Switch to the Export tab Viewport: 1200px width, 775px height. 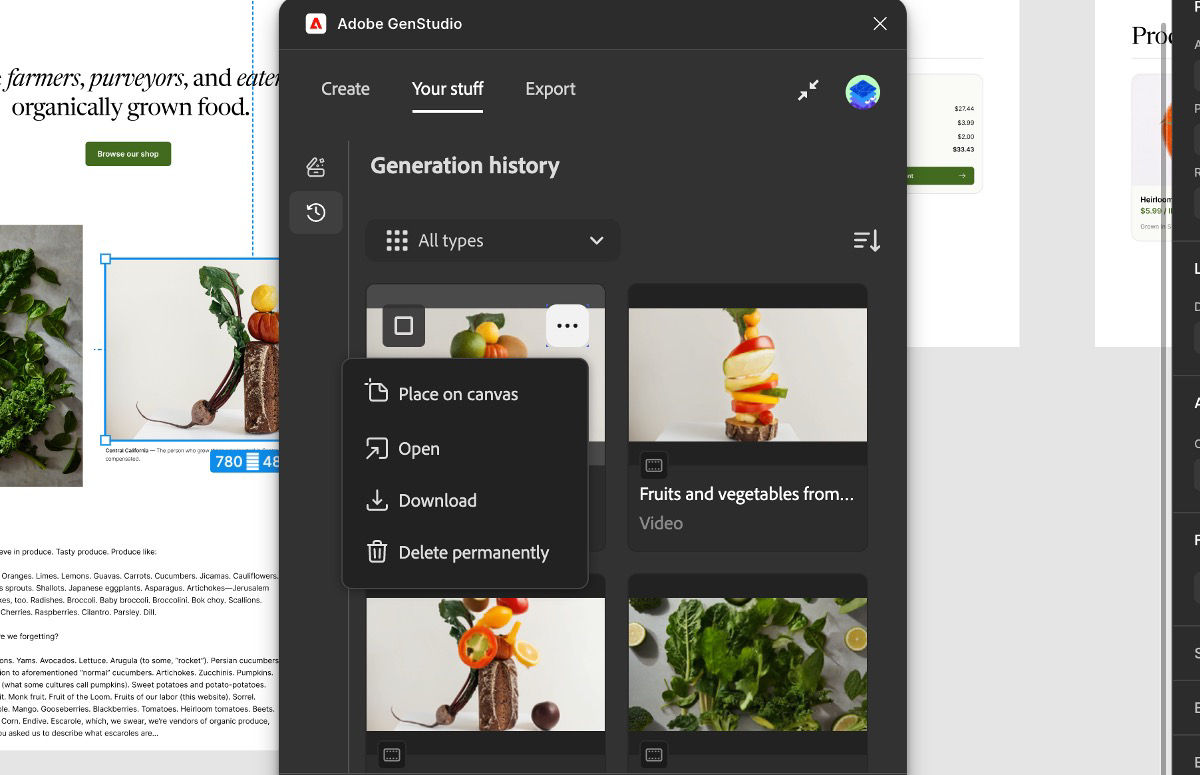[550, 89]
